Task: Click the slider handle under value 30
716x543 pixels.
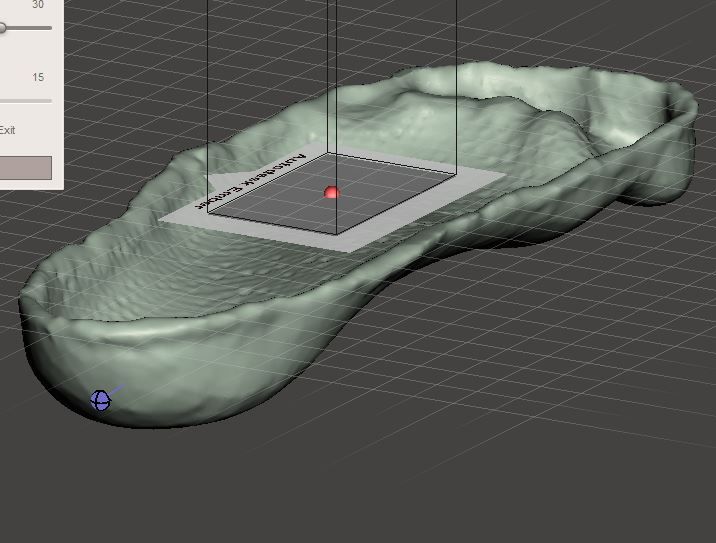Action: (x=2, y=28)
